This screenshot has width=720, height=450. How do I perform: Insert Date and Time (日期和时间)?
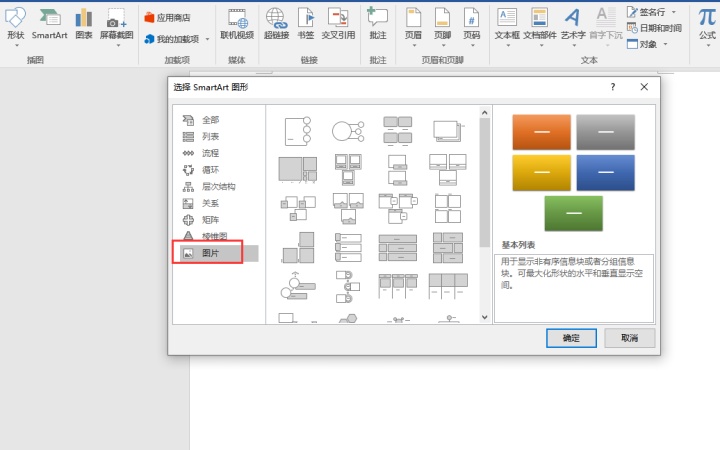tap(654, 28)
